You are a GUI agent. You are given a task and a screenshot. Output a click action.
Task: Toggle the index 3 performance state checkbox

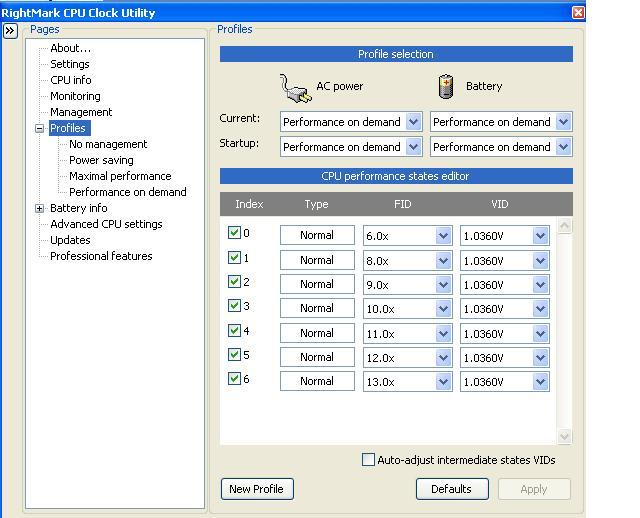(235, 306)
